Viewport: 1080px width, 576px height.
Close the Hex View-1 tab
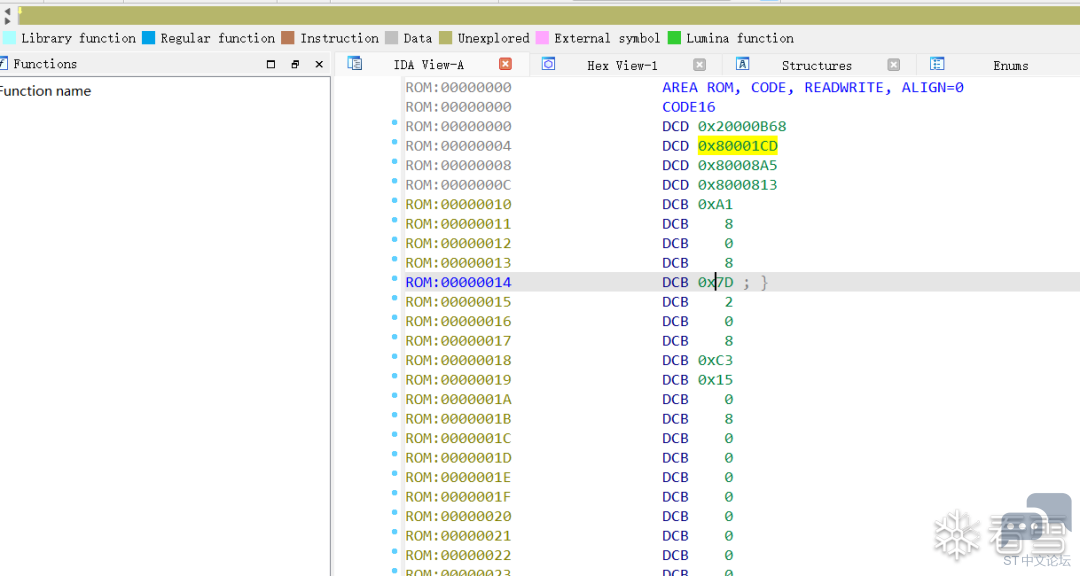click(x=700, y=65)
